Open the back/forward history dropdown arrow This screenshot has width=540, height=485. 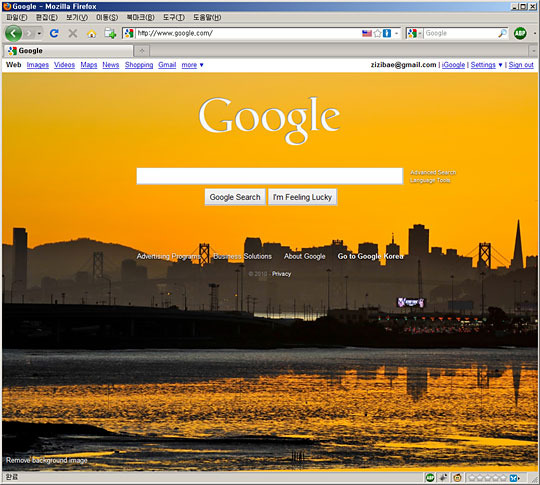(x=39, y=33)
